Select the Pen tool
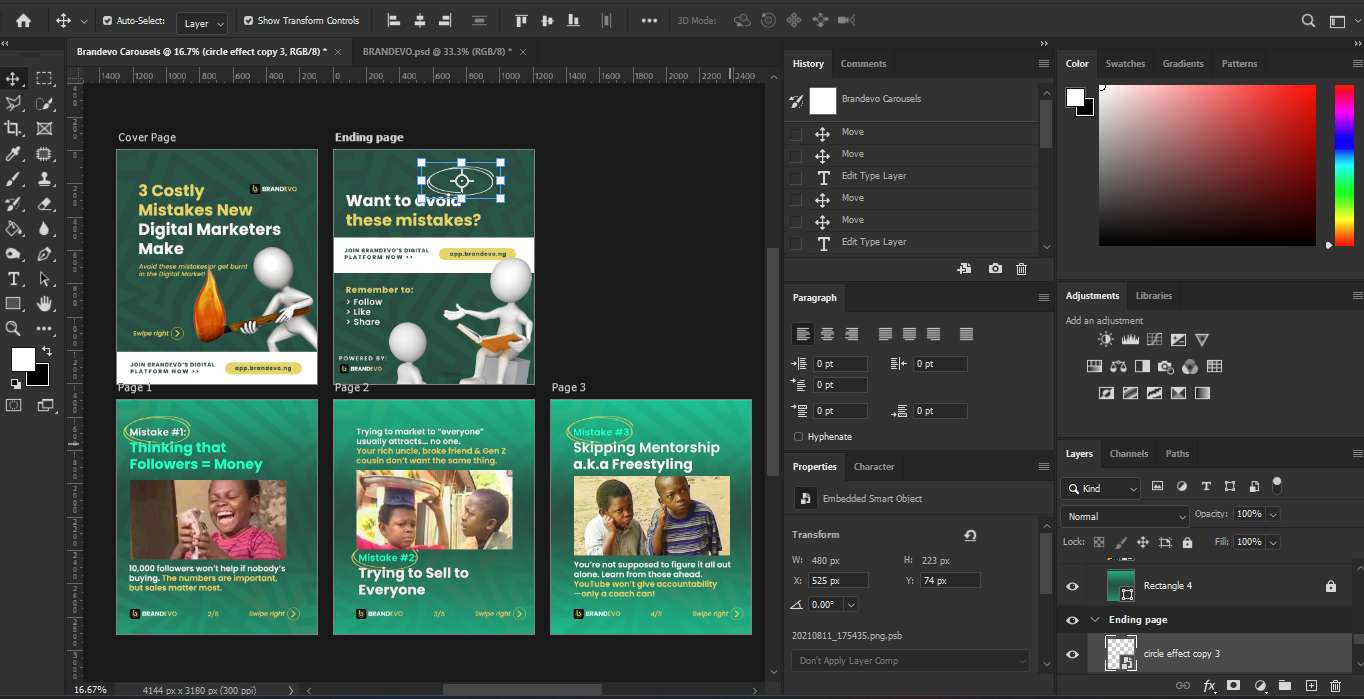Image resolution: width=1364 pixels, height=699 pixels. [44, 254]
